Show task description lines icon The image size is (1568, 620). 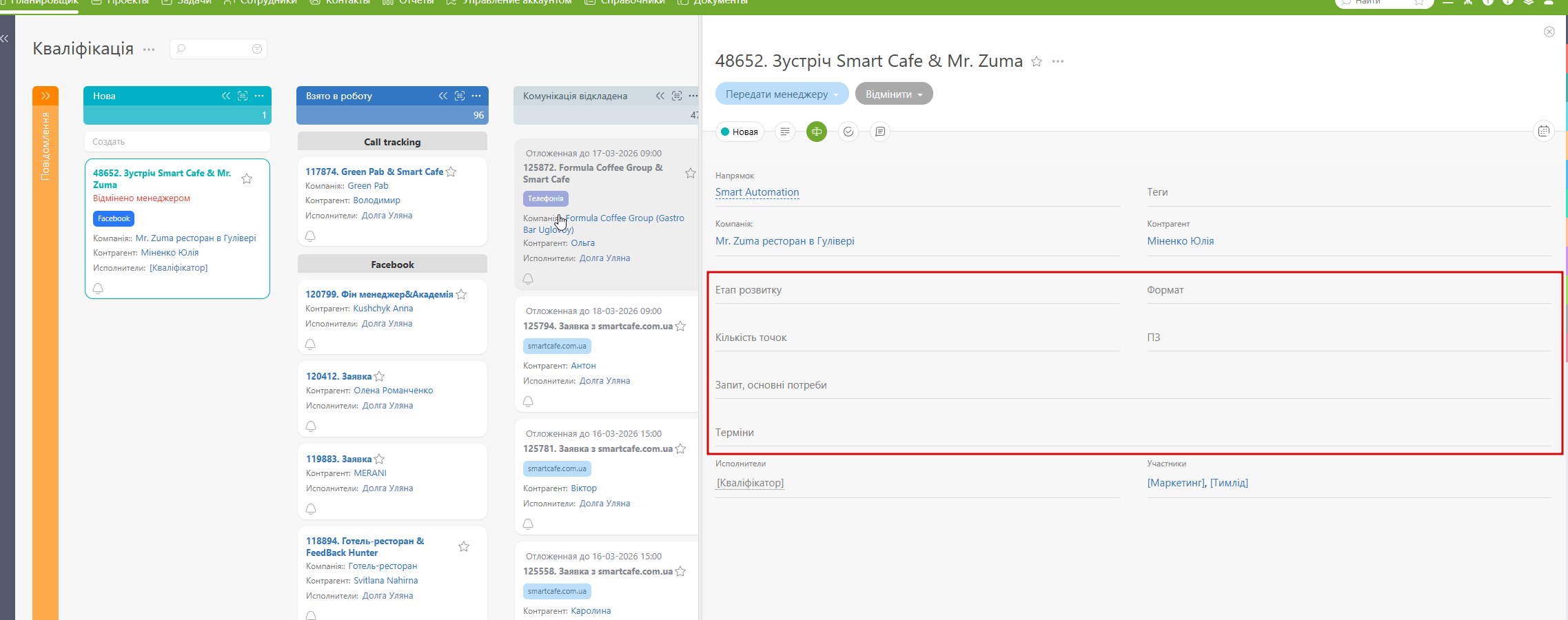coord(785,132)
